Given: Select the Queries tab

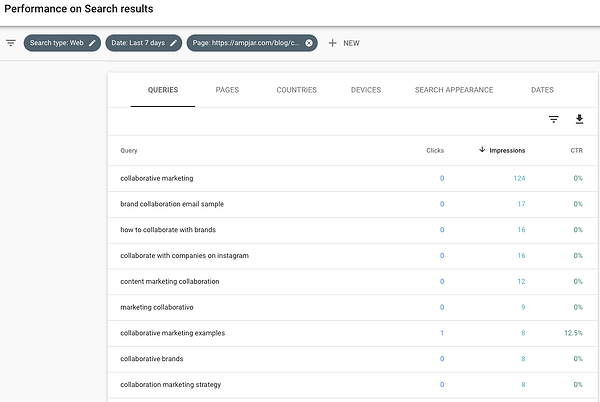Looking at the screenshot, I should 162,90.
